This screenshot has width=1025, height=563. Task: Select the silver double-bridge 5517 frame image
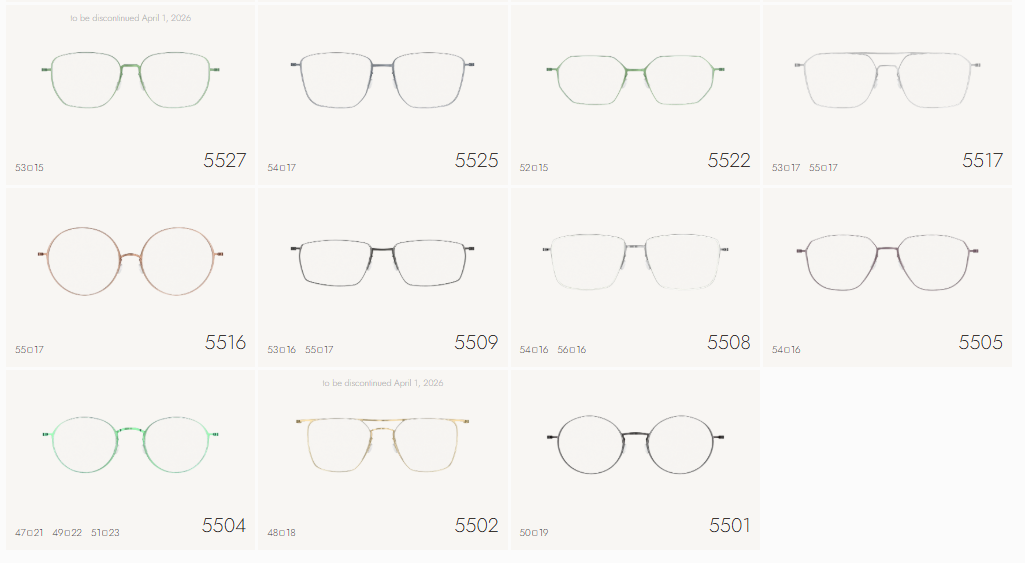click(x=888, y=79)
